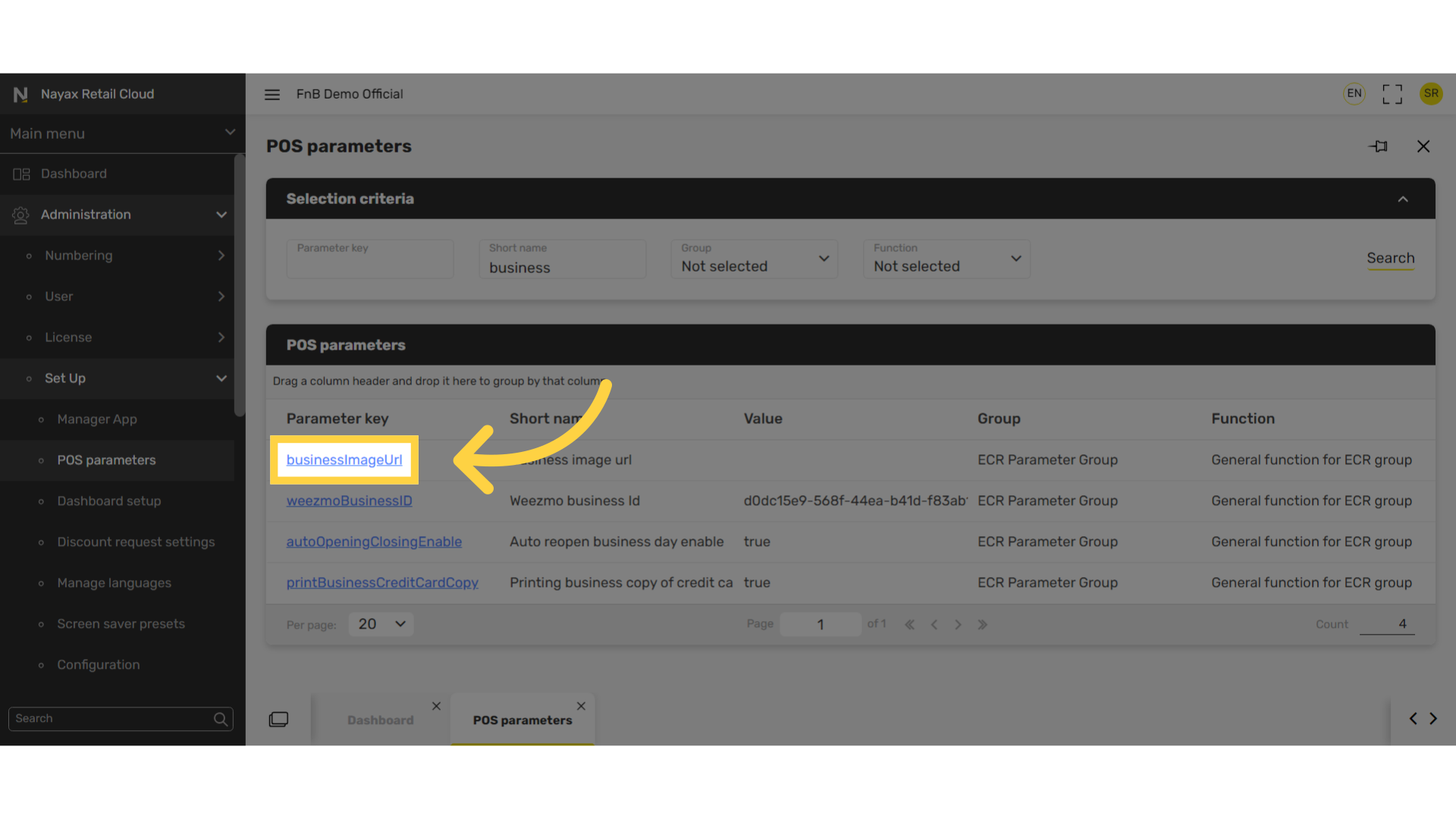Viewport: 1456px width, 819px height.
Task: Click the sidebar search magnifier icon
Action: tap(221, 719)
